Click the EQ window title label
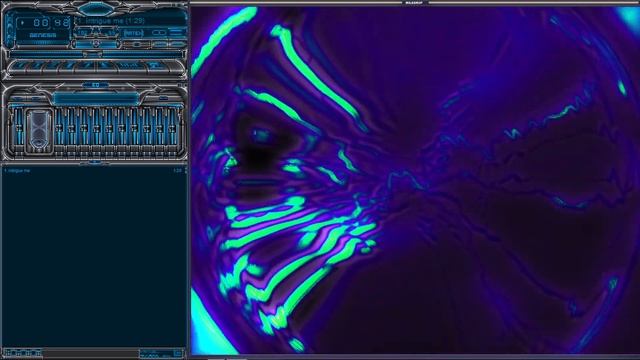The width and height of the screenshot is (640, 360). (x=96, y=85)
